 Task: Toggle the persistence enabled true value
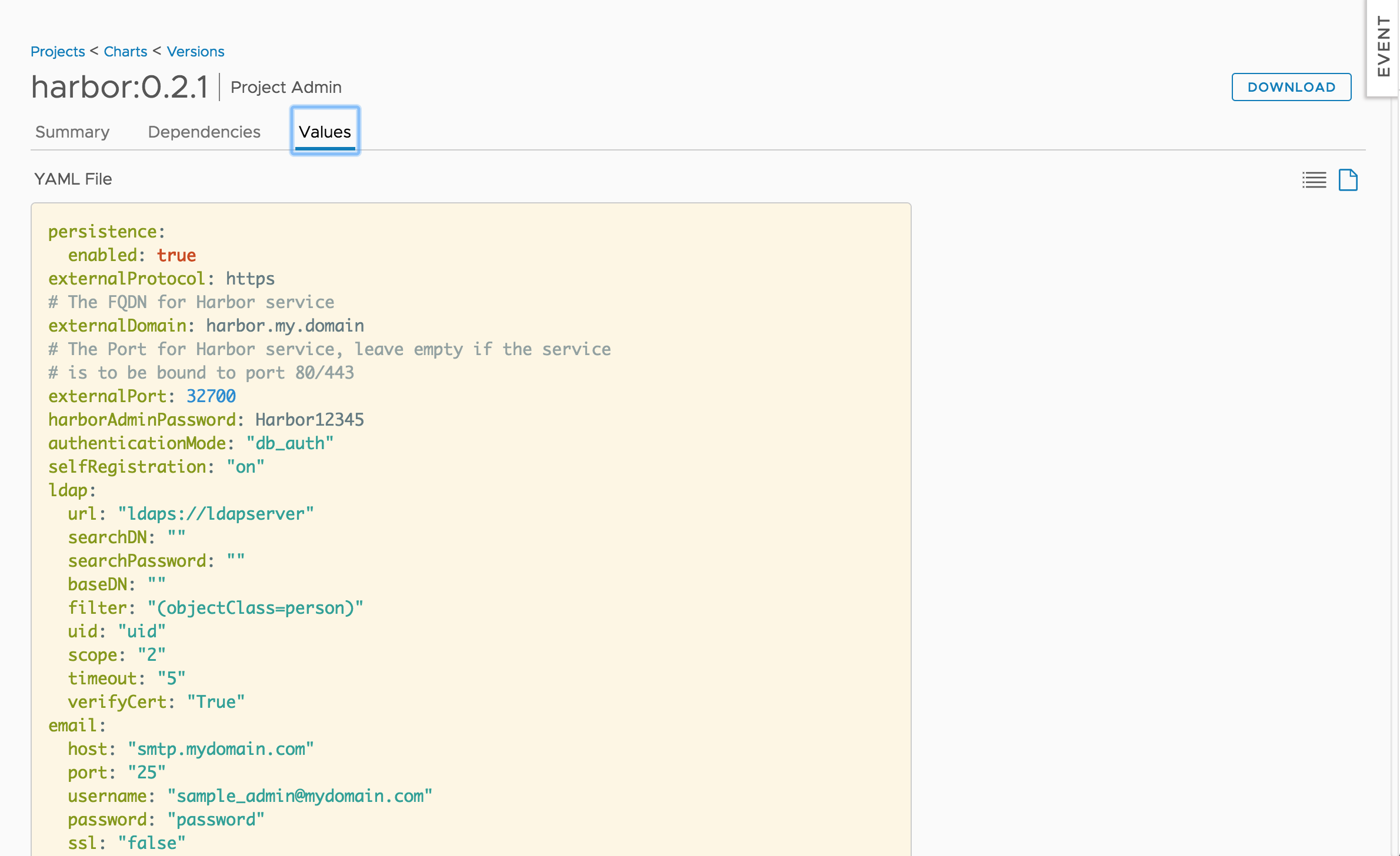177,255
